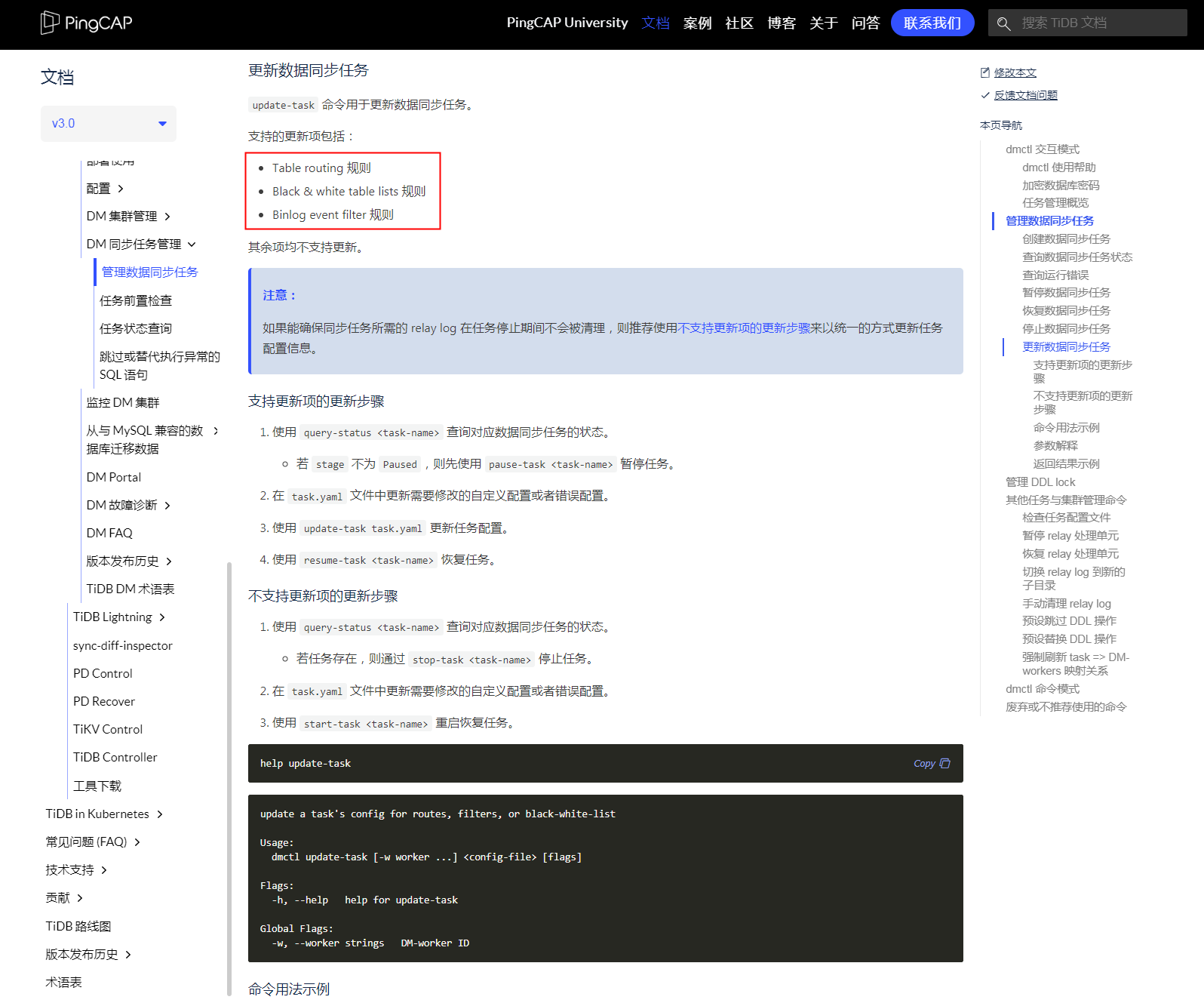
Task: Copy the help update-task command
Action: click(932, 764)
